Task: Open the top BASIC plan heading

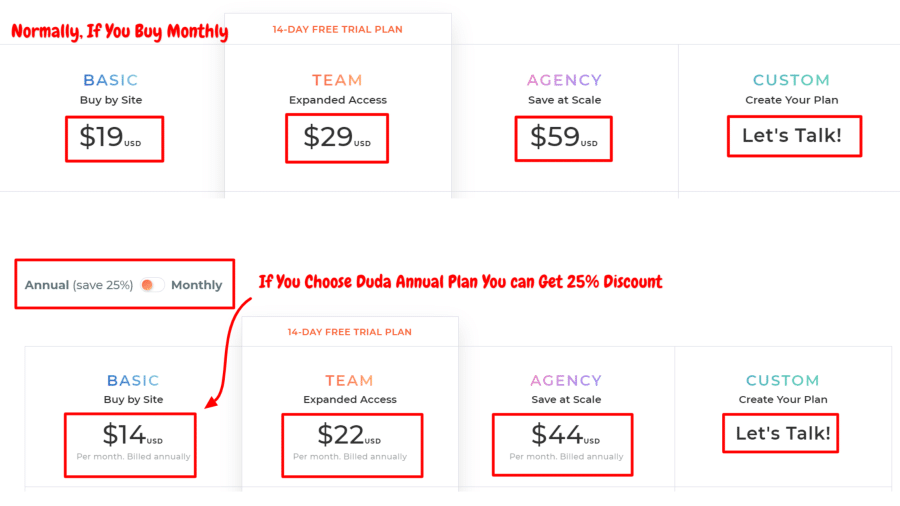Action: [111, 80]
